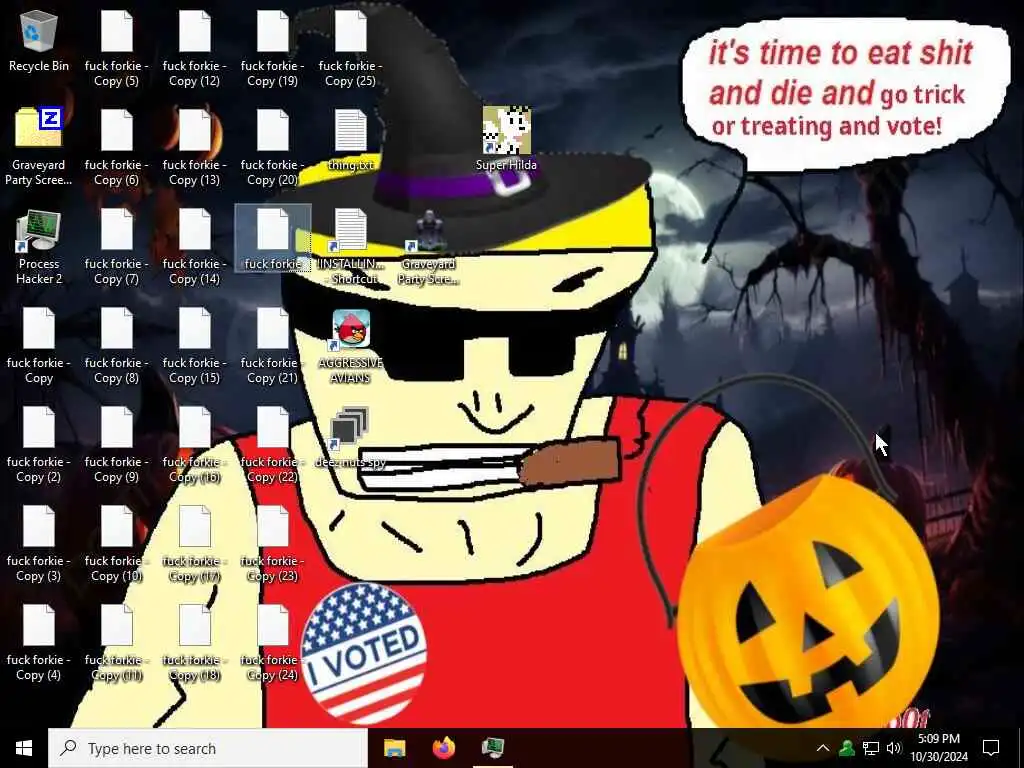
Task: Select file fuck forkie - Copy (7)
Action: coord(117,248)
